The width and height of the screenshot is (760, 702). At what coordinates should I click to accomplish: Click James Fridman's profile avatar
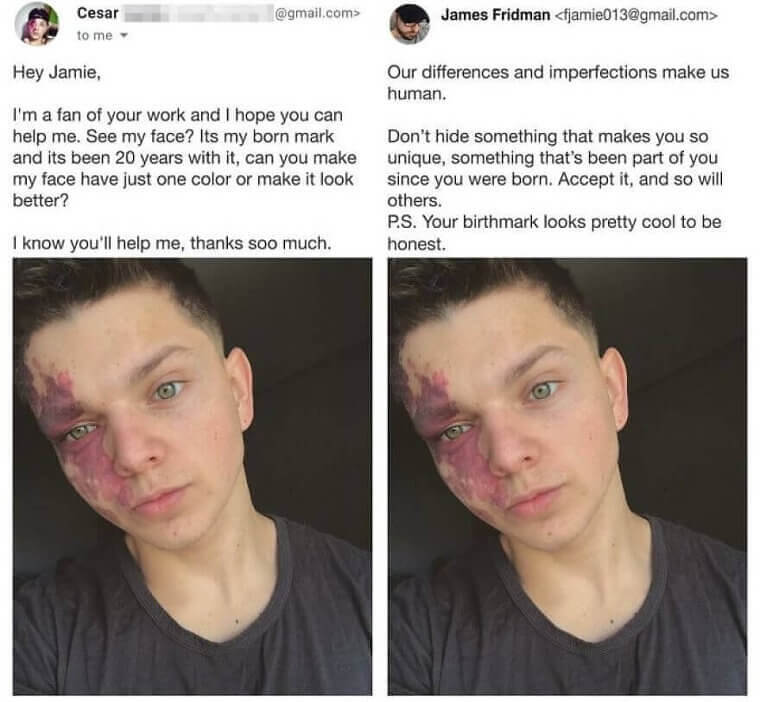tap(410, 24)
